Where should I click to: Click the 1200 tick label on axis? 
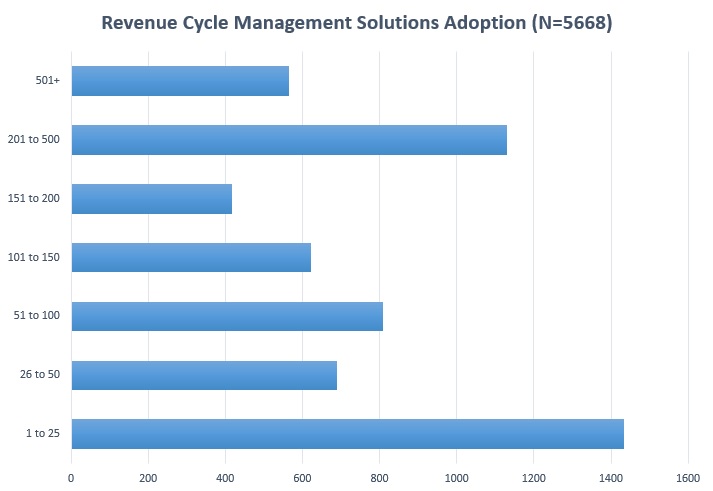pos(533,476)
